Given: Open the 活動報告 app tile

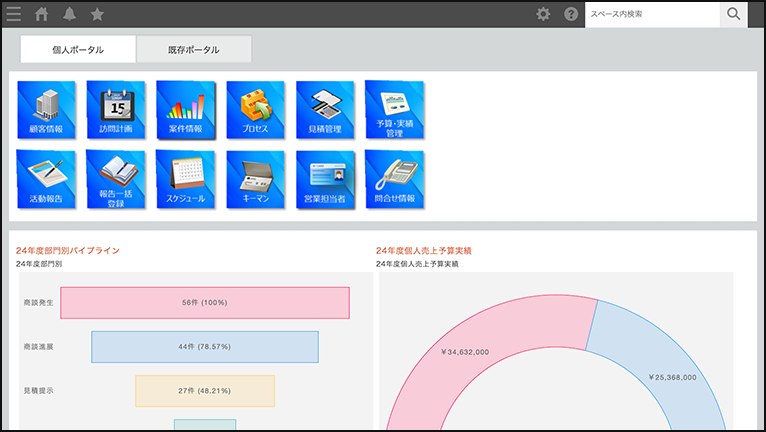Looking at the screenshot, I should pyautogui.click(x=46, y=179).
